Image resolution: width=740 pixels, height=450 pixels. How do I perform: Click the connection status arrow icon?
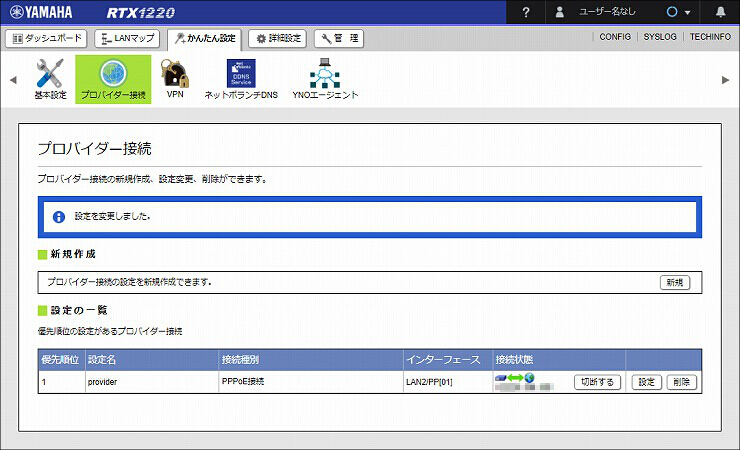514,378
